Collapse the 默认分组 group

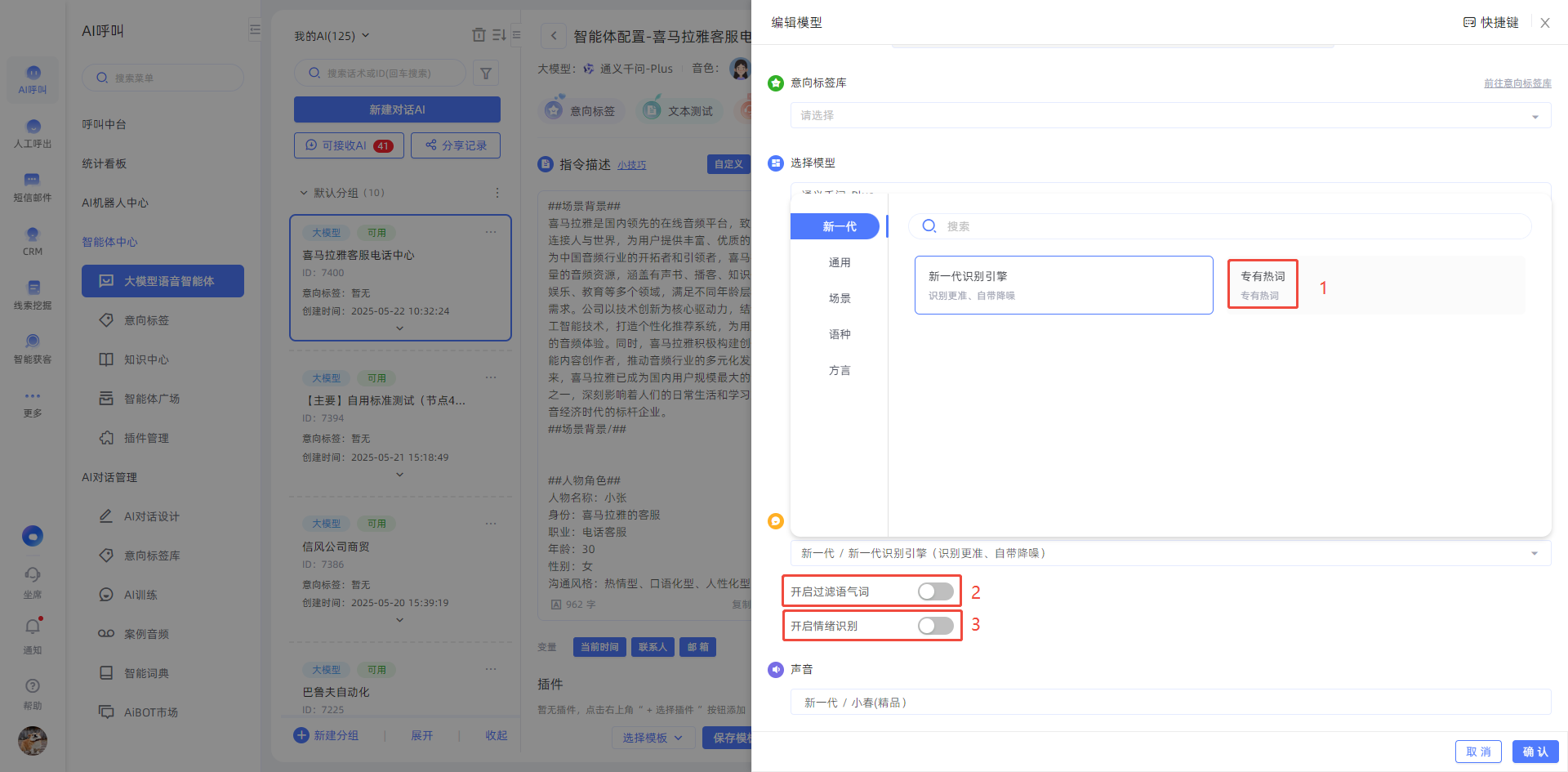tap(303, 193)
